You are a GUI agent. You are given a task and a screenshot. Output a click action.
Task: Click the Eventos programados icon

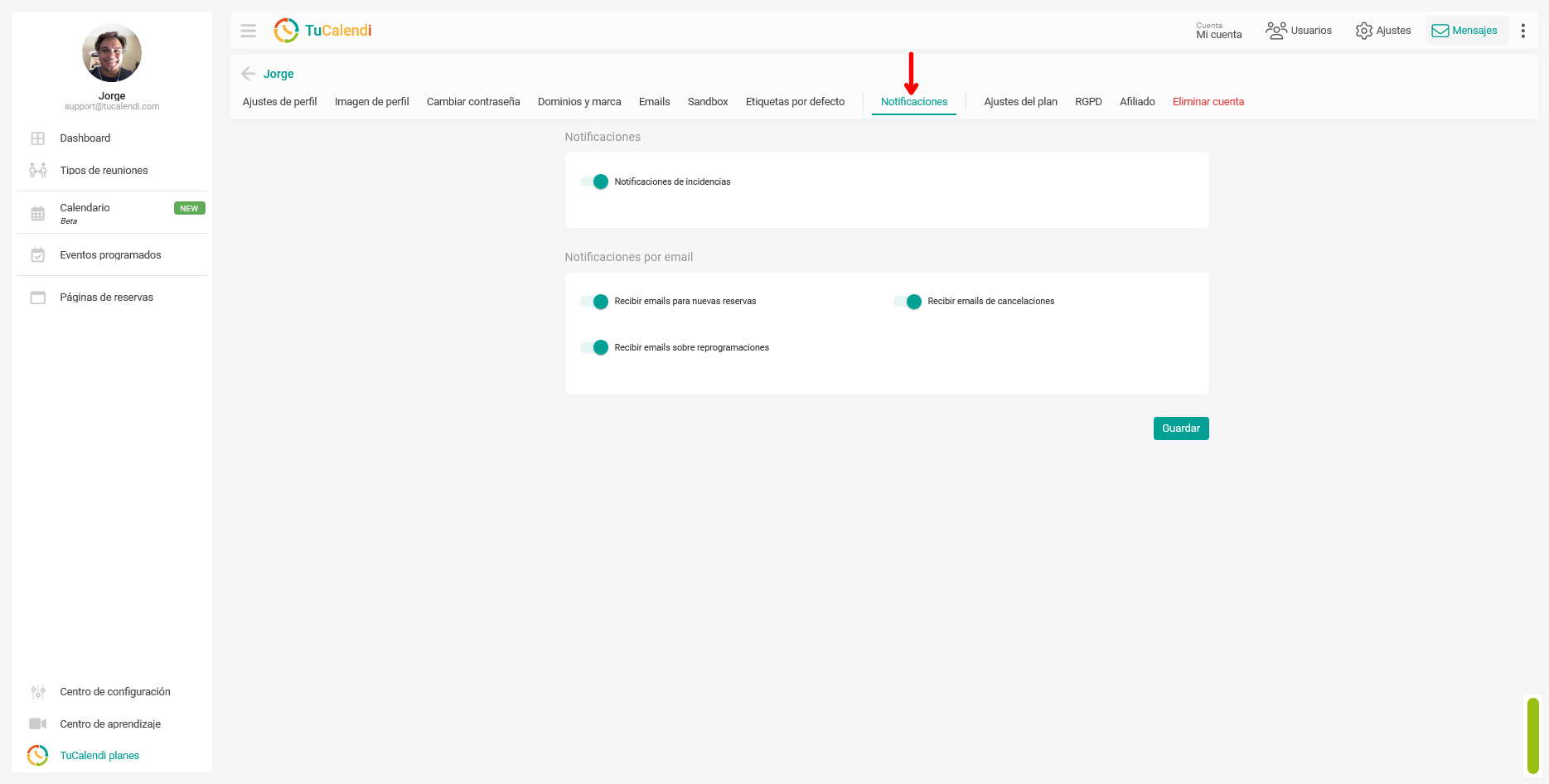point(38,255)
